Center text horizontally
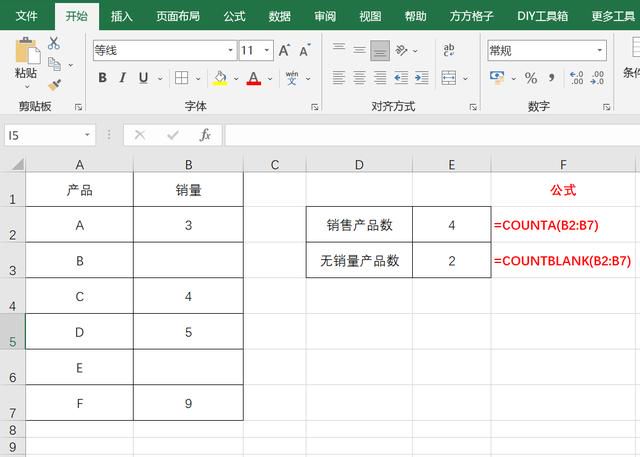The width and height of the screenshot is (640, 457). point(359,78)
